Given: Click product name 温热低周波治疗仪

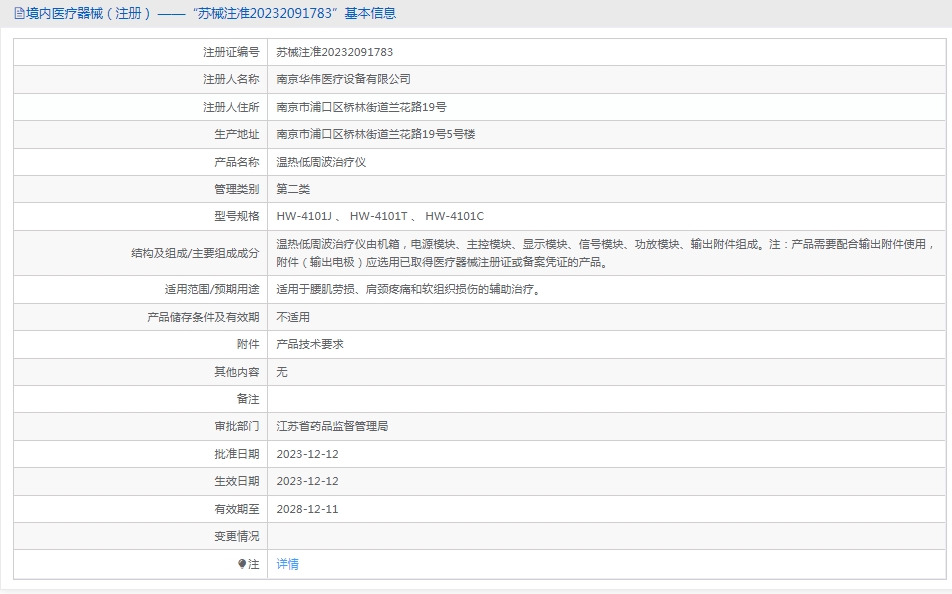Looking at the screenshot, I should coord(321,162).
